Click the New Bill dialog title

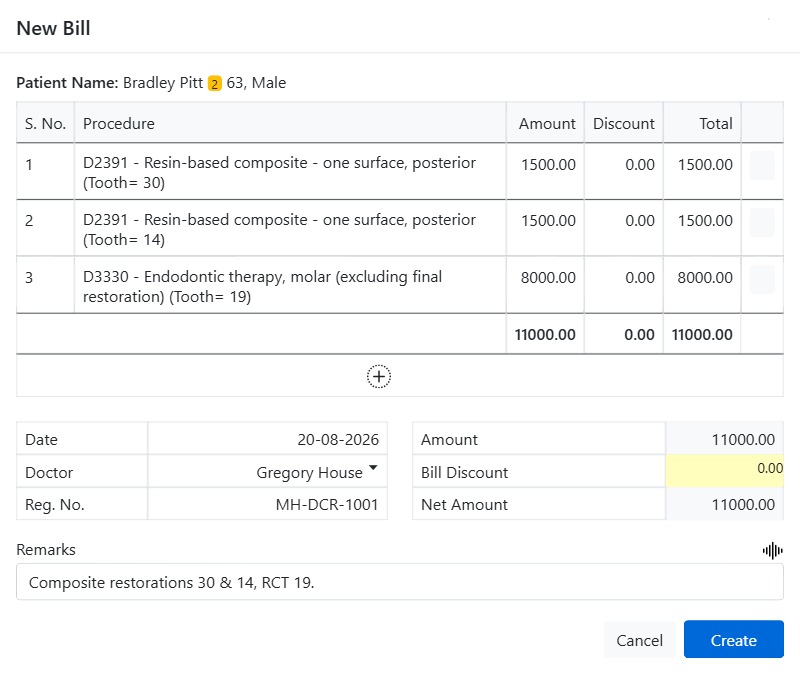coord(54,28)
